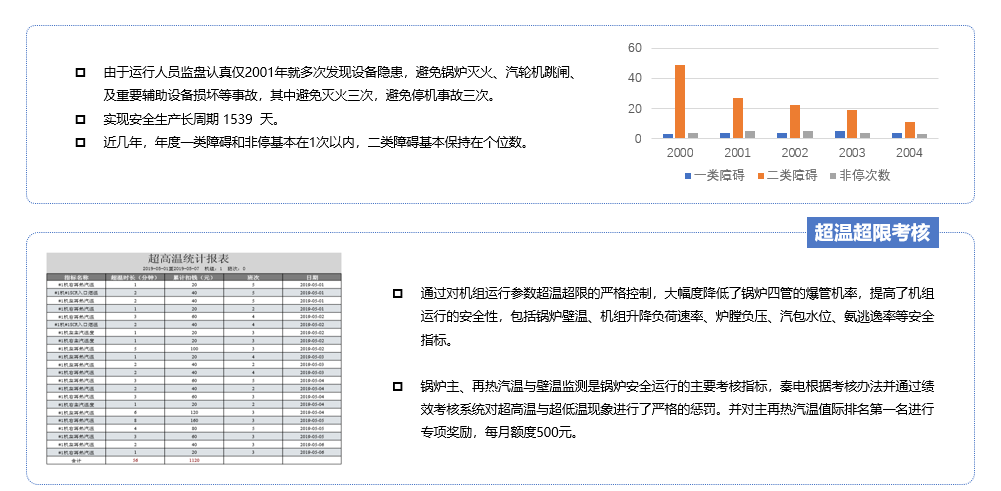Click the 指标名称 column header in table
1001x491 pixels.
(x=75, y=277)
